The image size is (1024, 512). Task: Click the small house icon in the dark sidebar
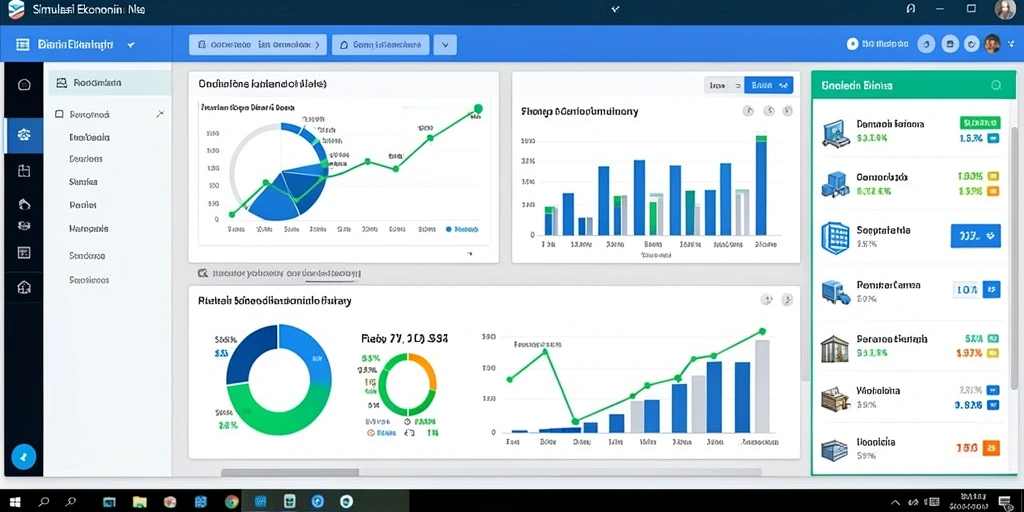click(x=24, y=204)
